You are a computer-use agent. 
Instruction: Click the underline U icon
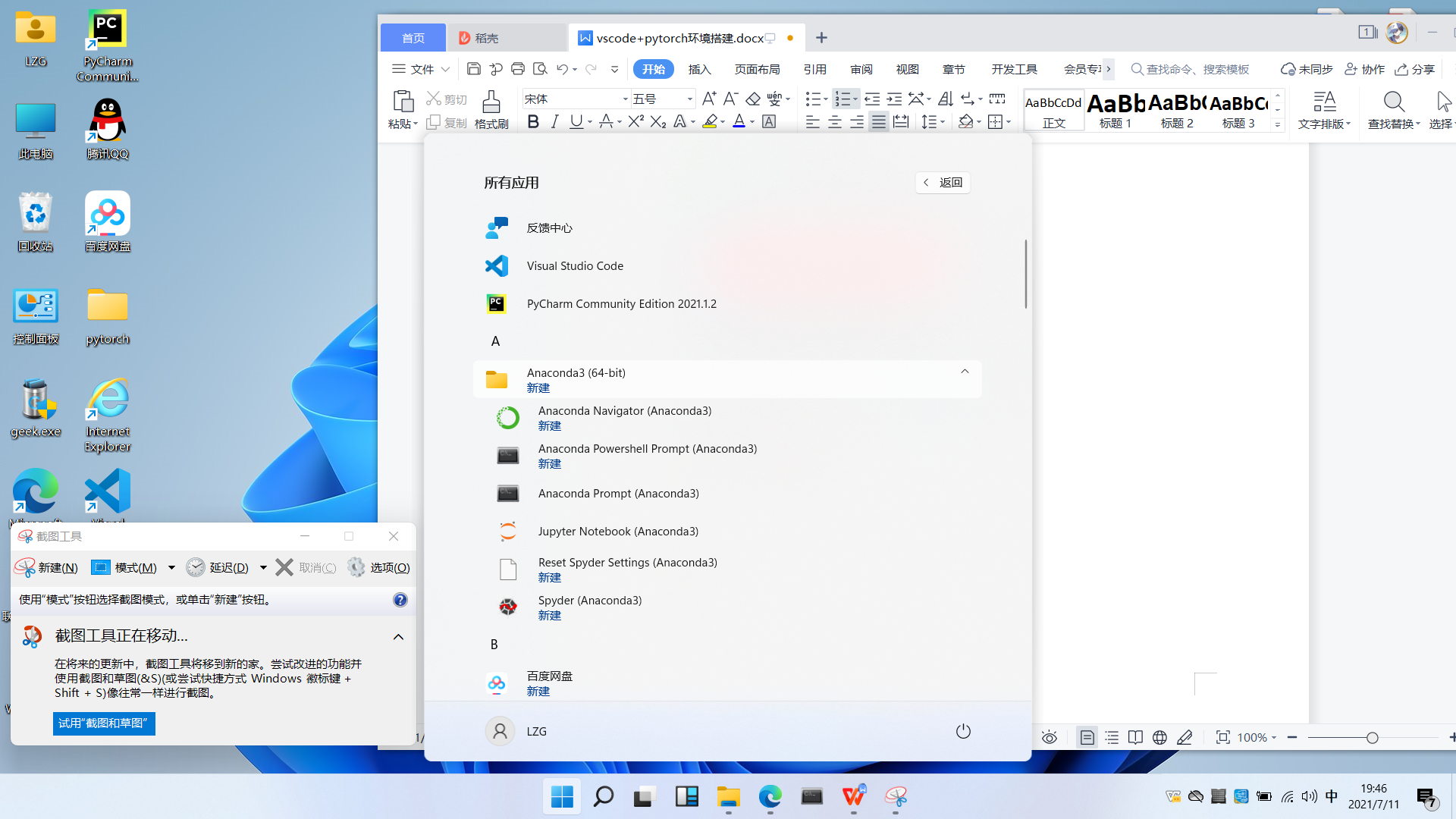(x=576, y=121)
